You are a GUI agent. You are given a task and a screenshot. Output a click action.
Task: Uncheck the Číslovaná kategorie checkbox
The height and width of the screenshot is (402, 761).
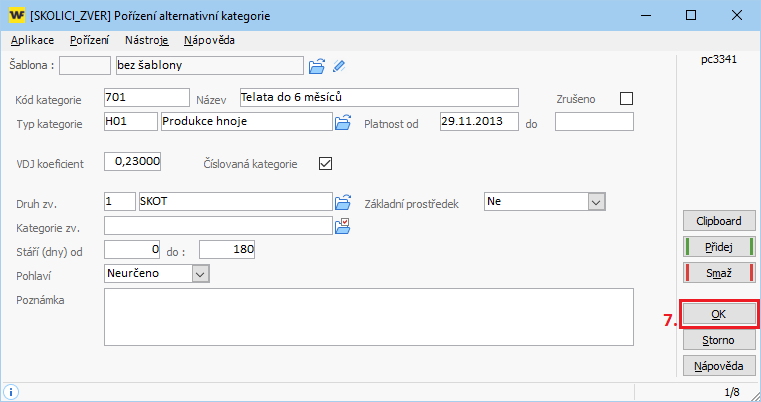point(324,163)
